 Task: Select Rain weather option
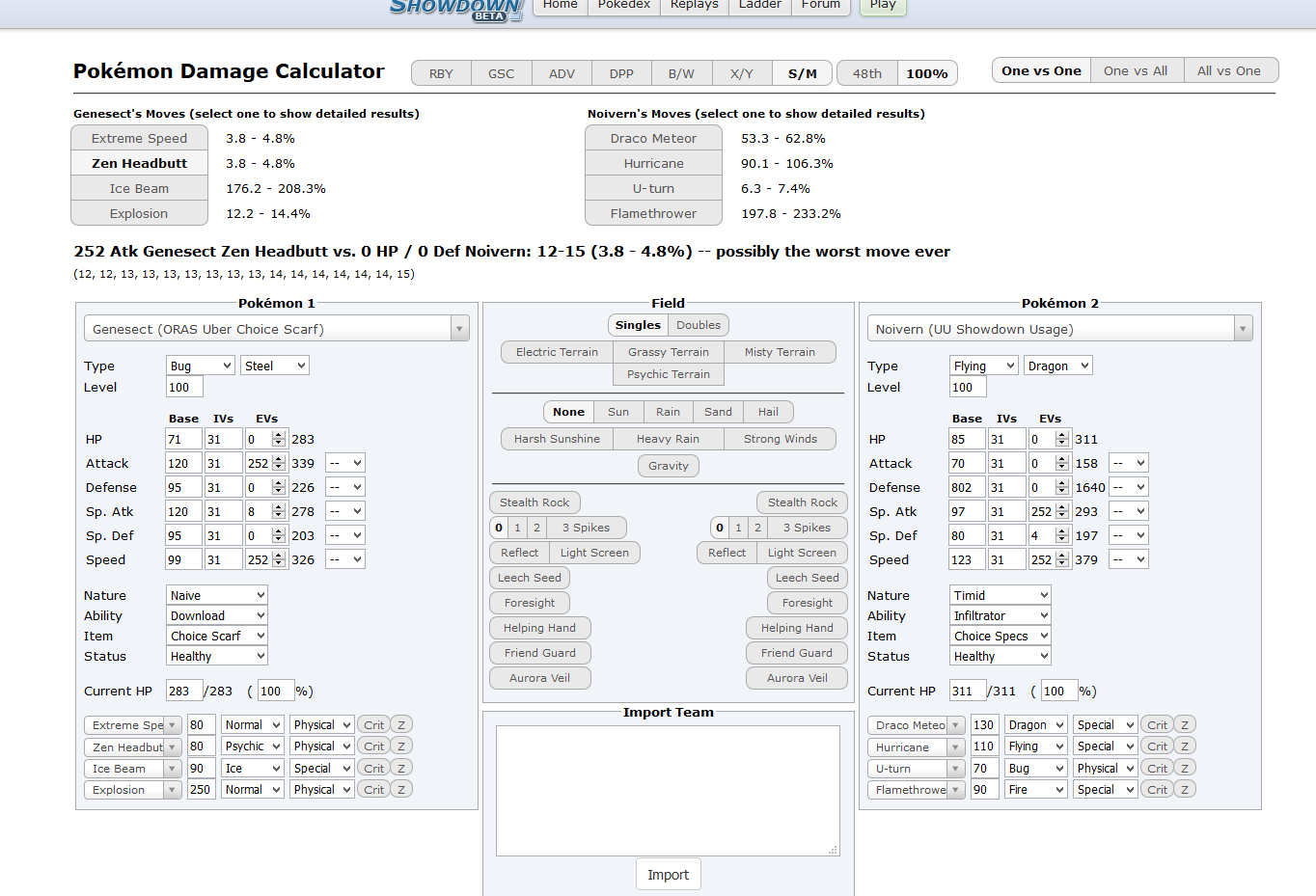click(668, 412)
